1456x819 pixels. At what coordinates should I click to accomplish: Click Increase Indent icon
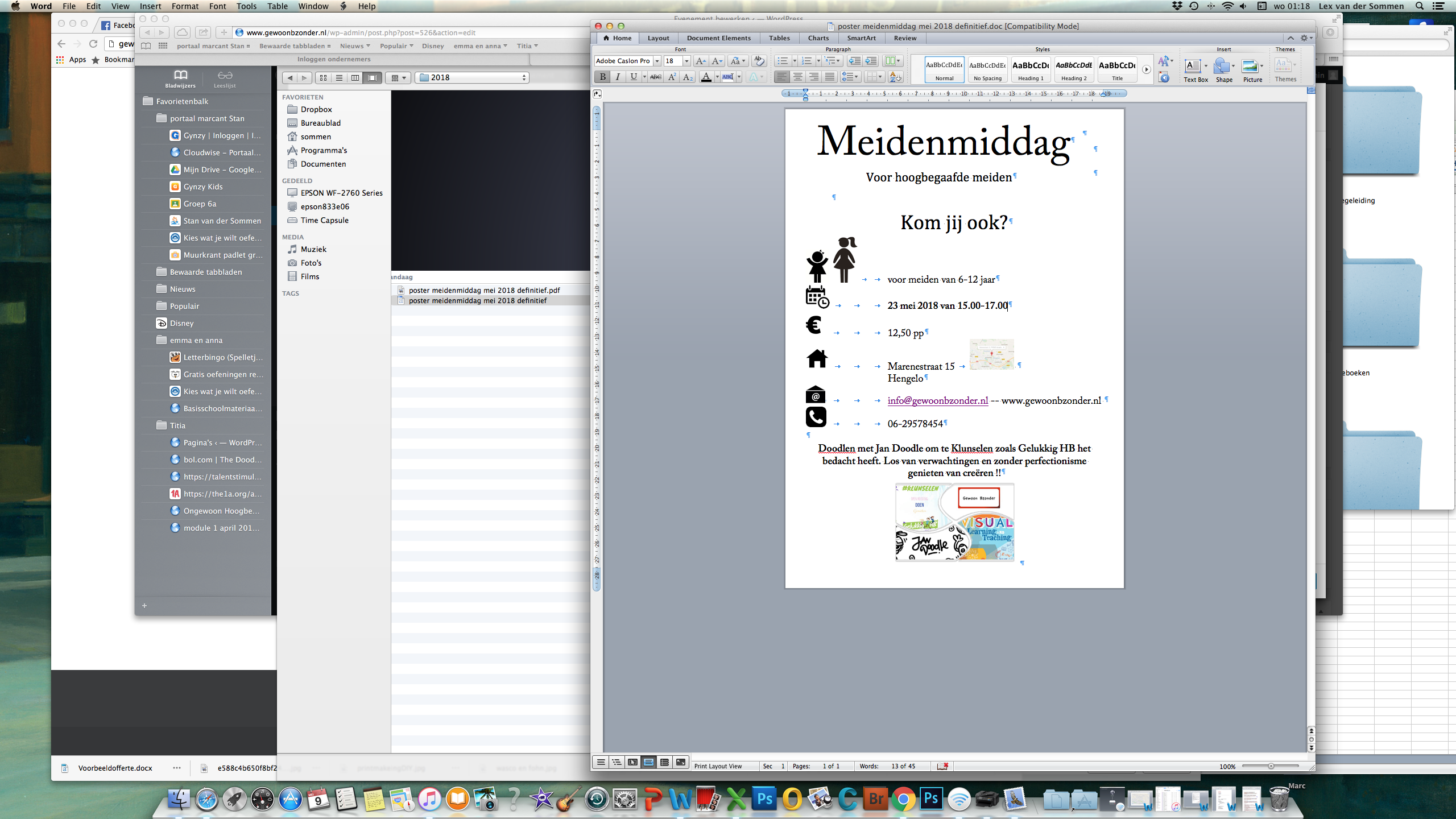870,61
